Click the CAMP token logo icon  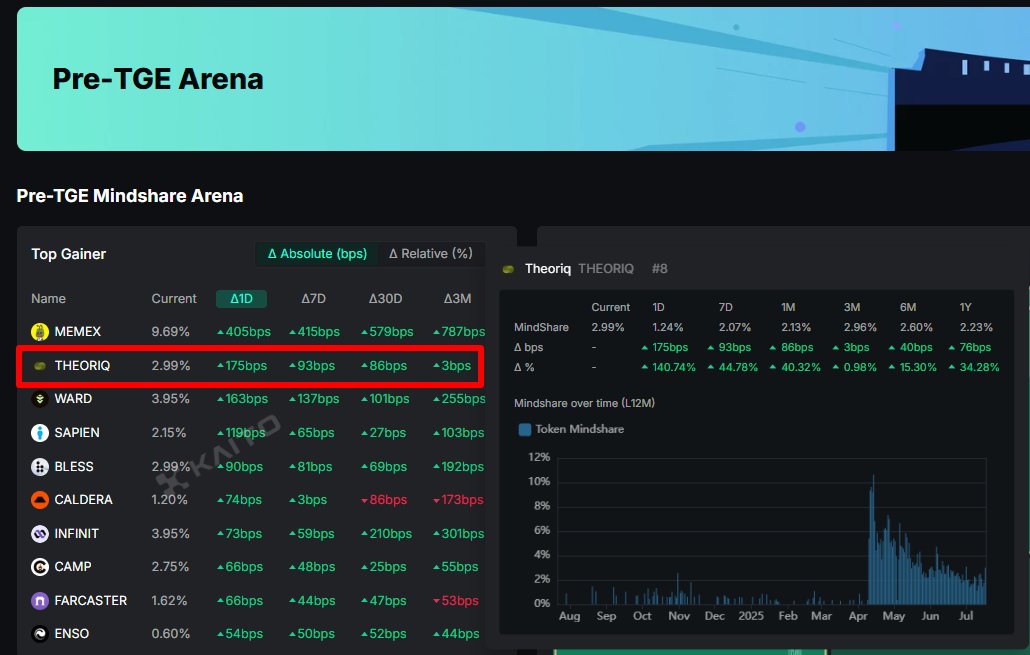40,567
